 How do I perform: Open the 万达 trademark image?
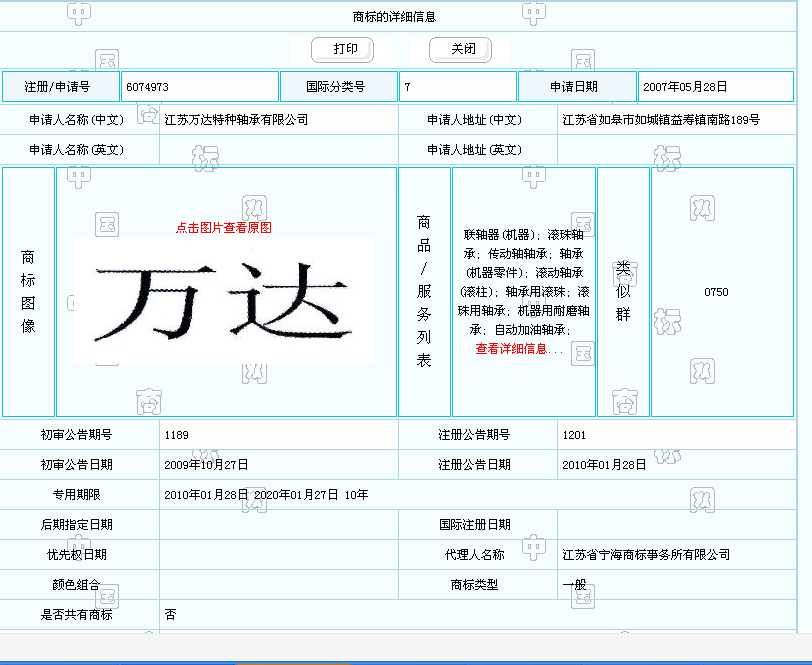(225, 300)
